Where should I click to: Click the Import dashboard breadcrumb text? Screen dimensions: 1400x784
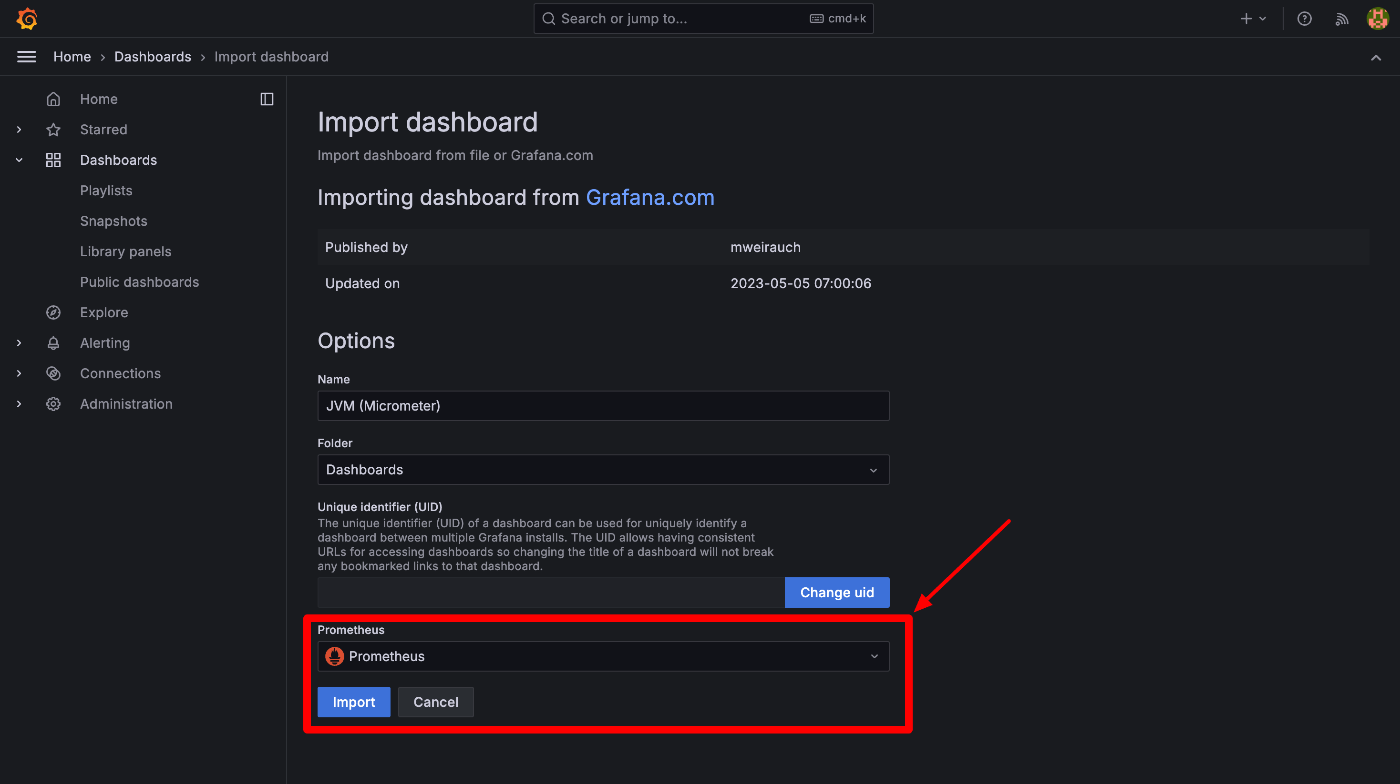(x=272, y=57)
